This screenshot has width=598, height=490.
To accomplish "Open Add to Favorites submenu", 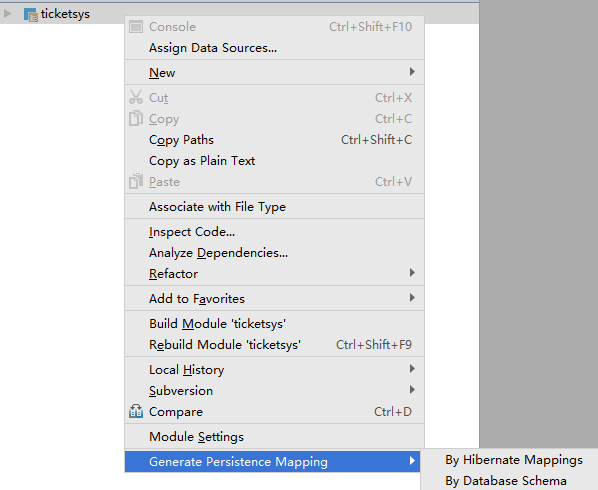I will point(274,299).
